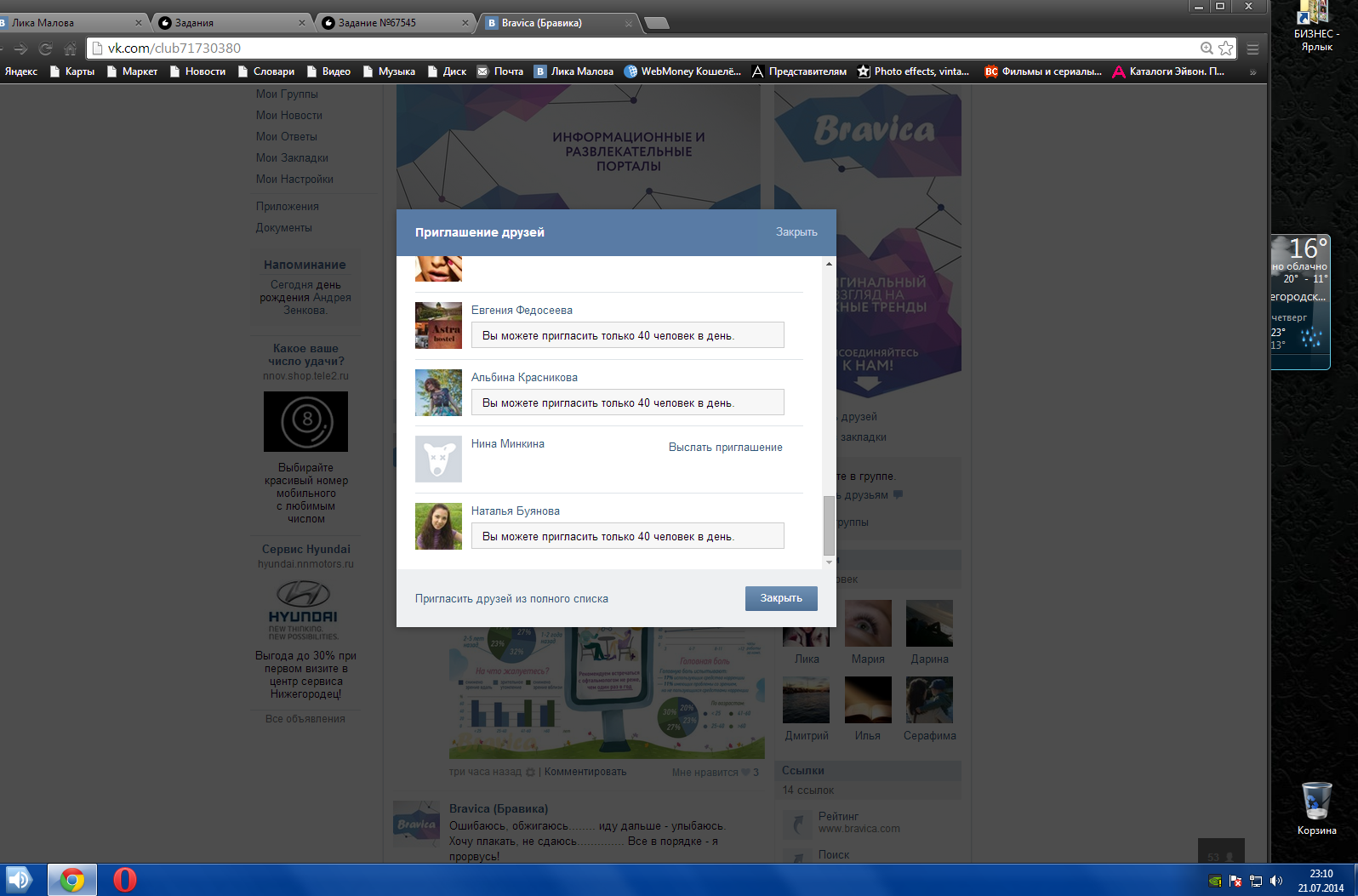1358x896 pixels.
Task: Open the Словари bookmark
Action: click(x=265, y=71)
